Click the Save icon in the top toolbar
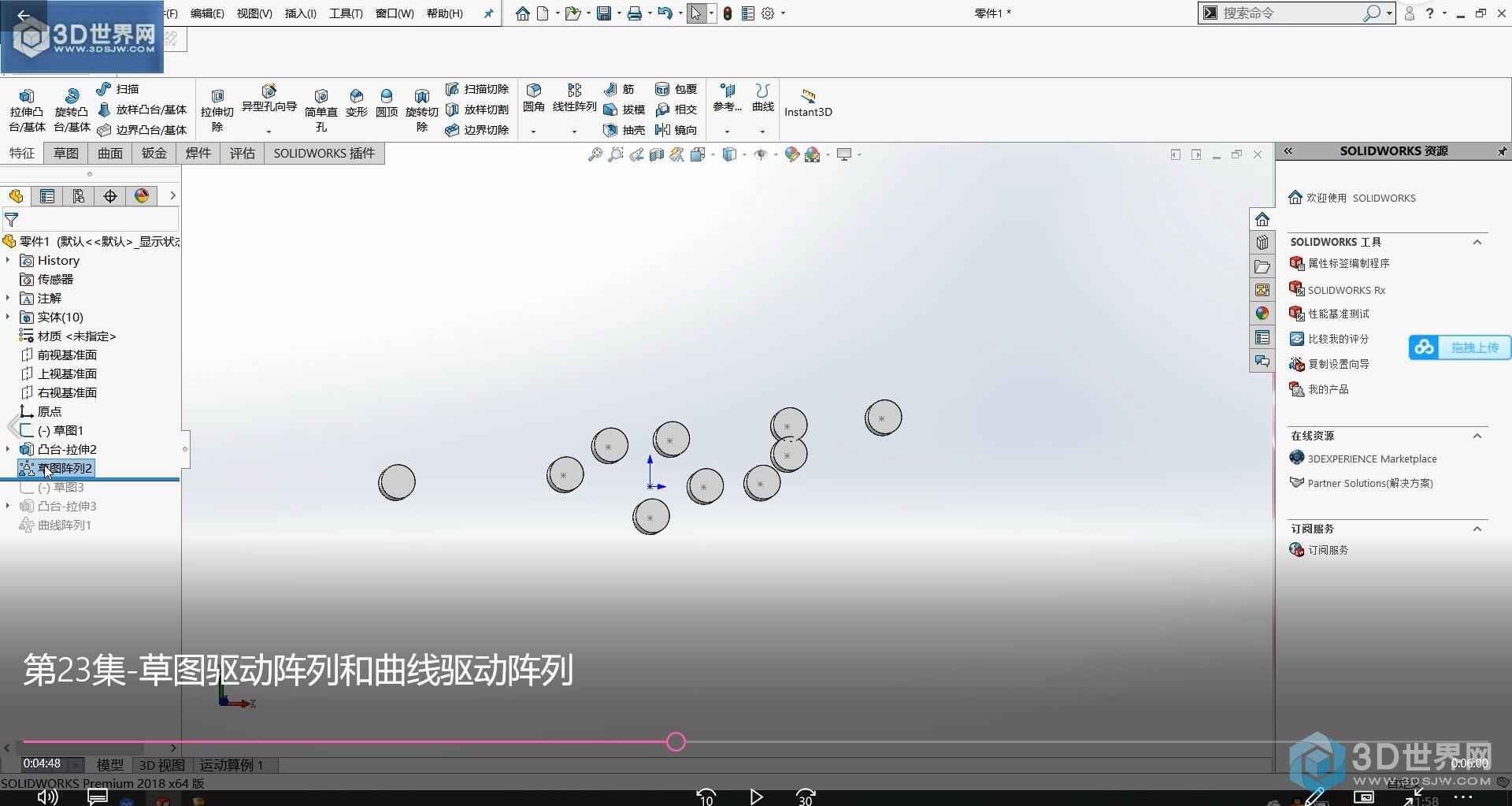 click(604, 13)
